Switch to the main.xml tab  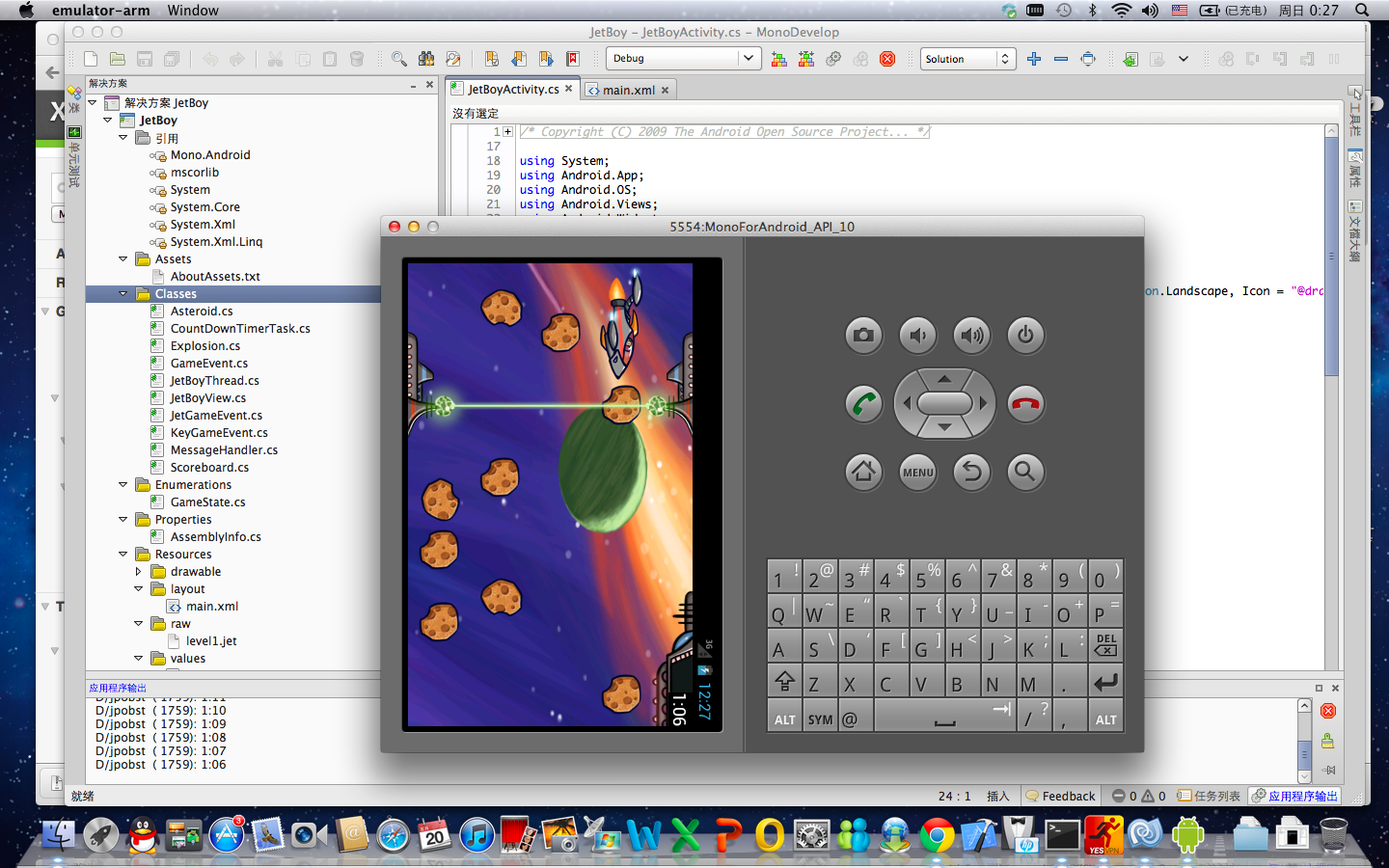[x=628, y=90]
